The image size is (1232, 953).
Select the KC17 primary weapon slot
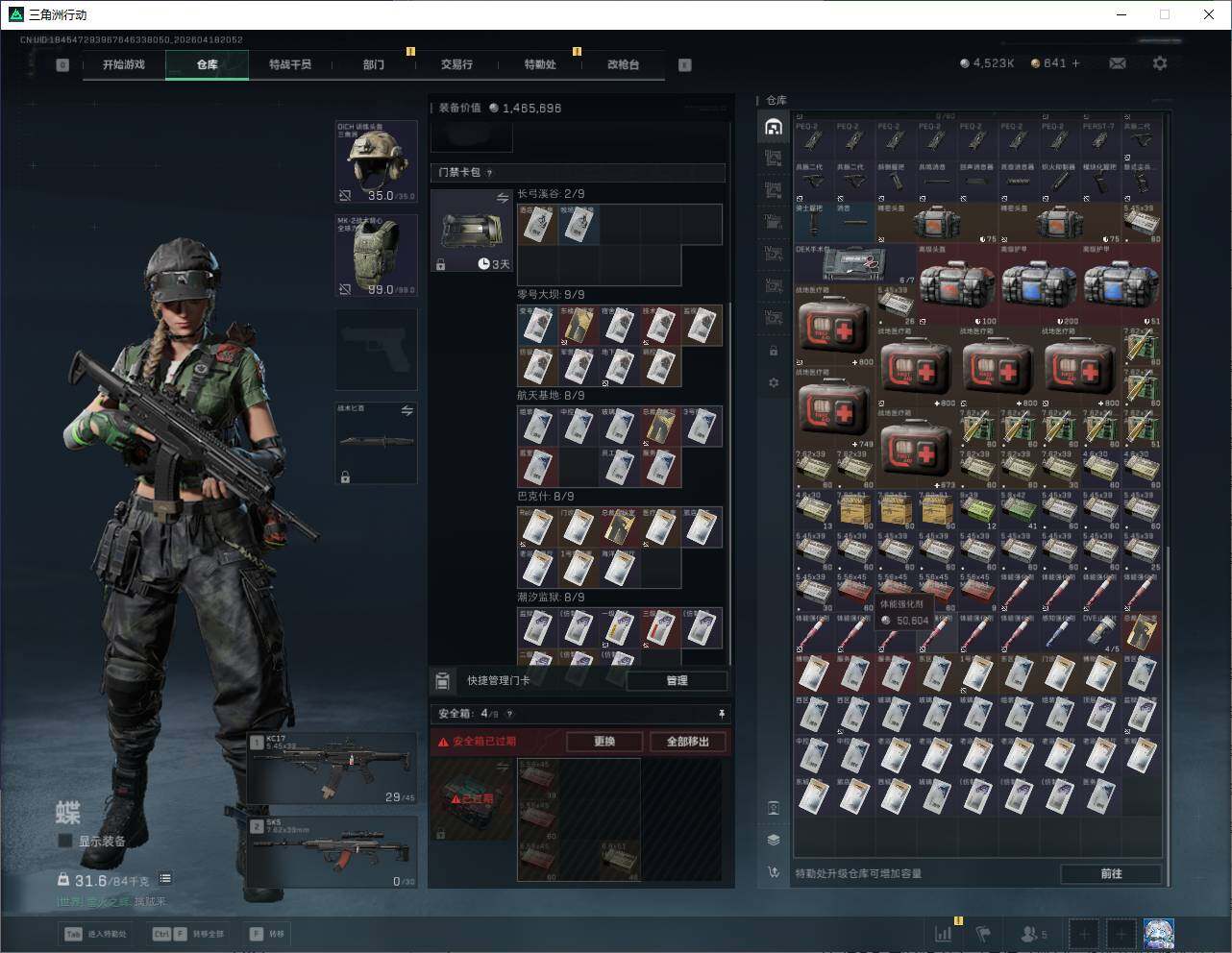[x=333, y=769]
